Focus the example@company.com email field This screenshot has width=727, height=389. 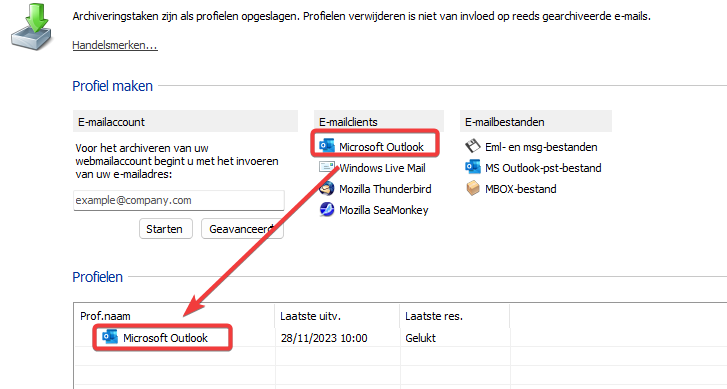[179, 200]
